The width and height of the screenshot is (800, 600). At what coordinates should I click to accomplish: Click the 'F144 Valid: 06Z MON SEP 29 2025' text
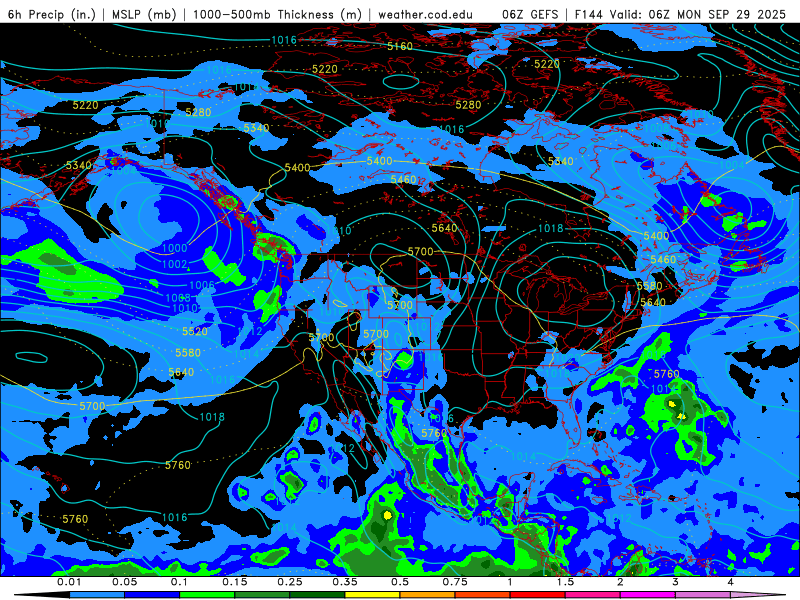[x=680, y=14]
